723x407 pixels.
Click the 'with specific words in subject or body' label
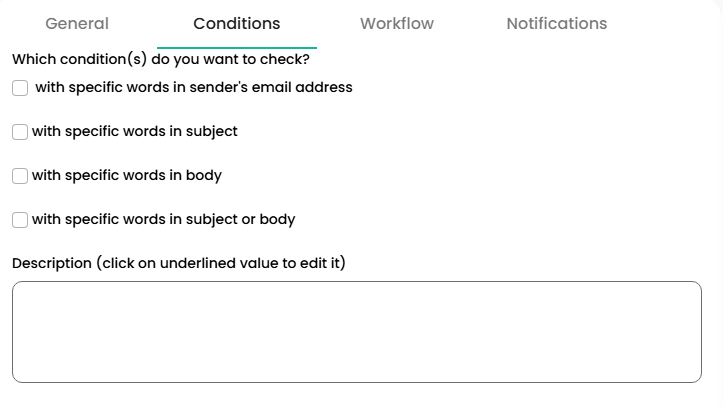coord(164,220)
